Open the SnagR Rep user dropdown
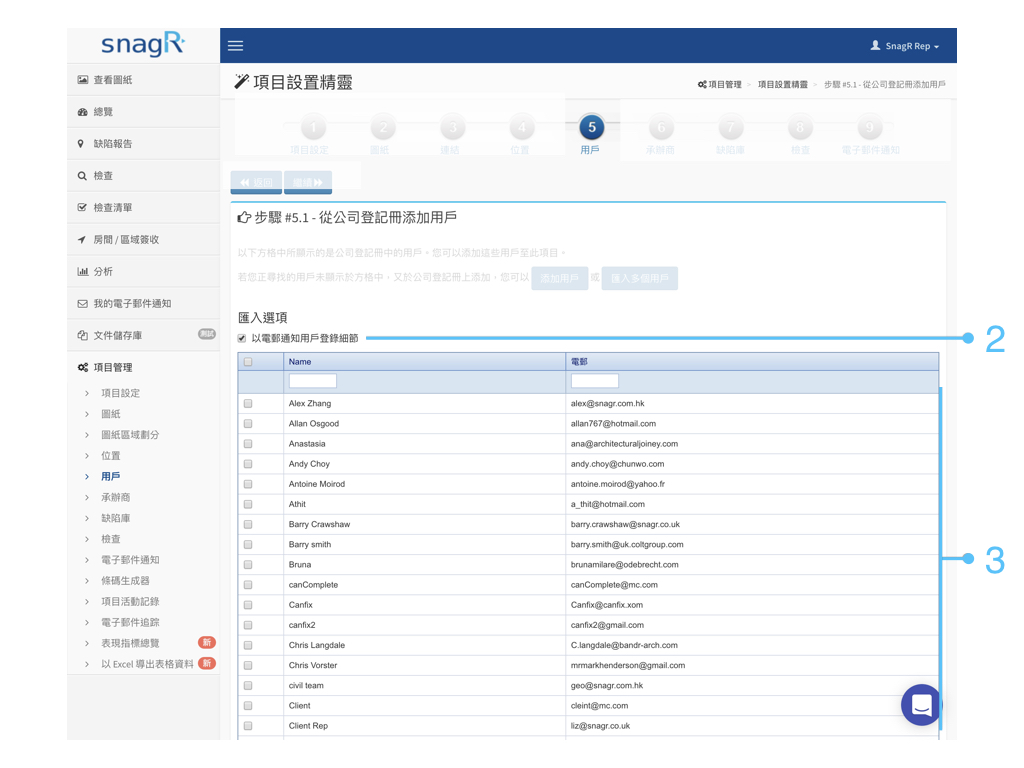1024x768 pixels. (x=905, y=46)
